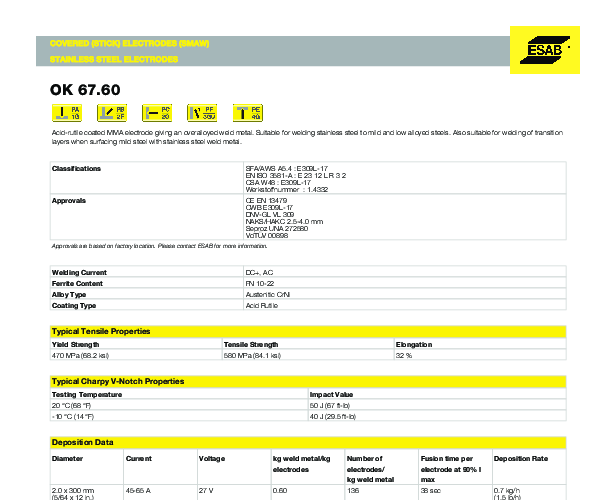Click the Covered (Stick) Electrodes (SMAW) header
This screenshot has height=500, width=615.
tap(129, 44)
